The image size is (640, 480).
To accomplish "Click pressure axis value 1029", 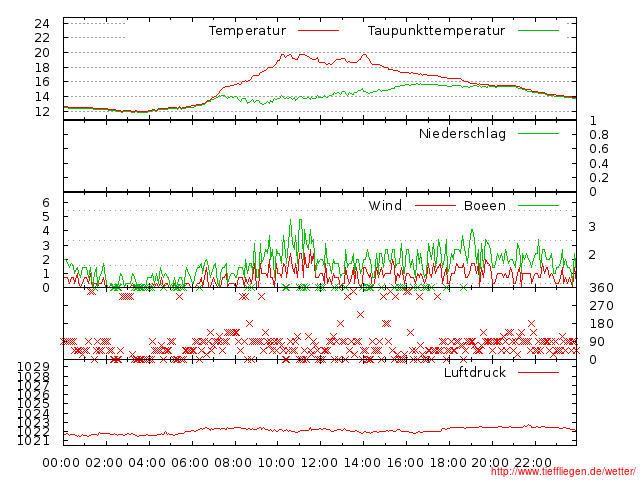I will [33, 366].
